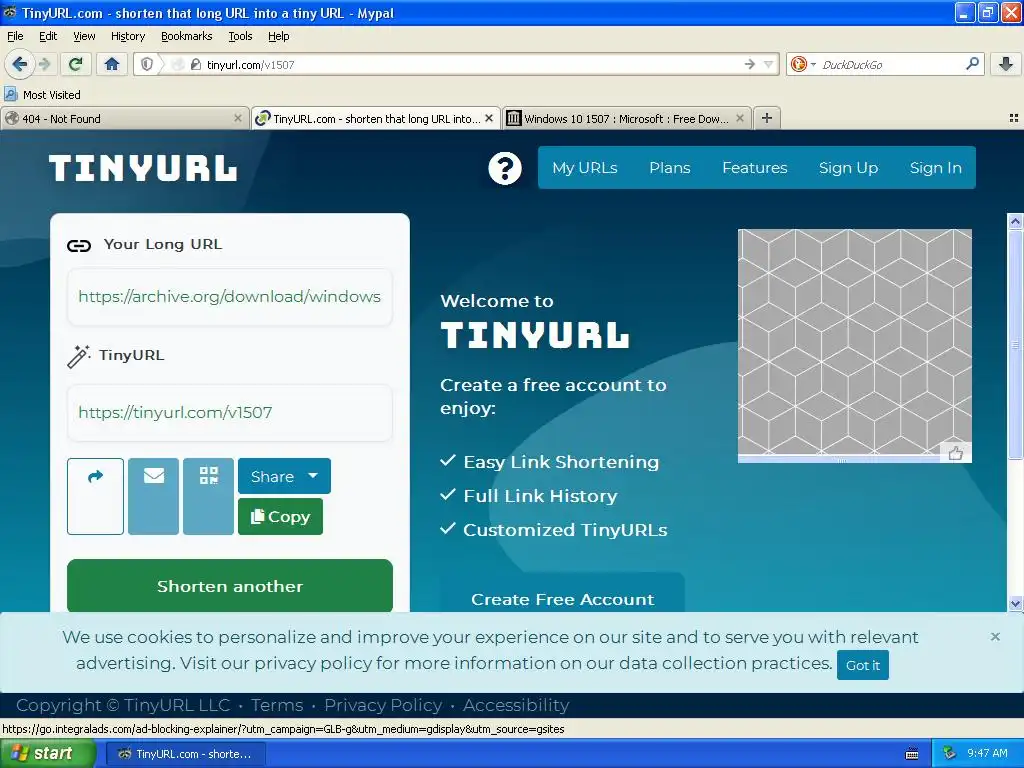1024x768 pixels.
Task: Go forward with the browser forward arrow
Action: click(x=44, y=64)
